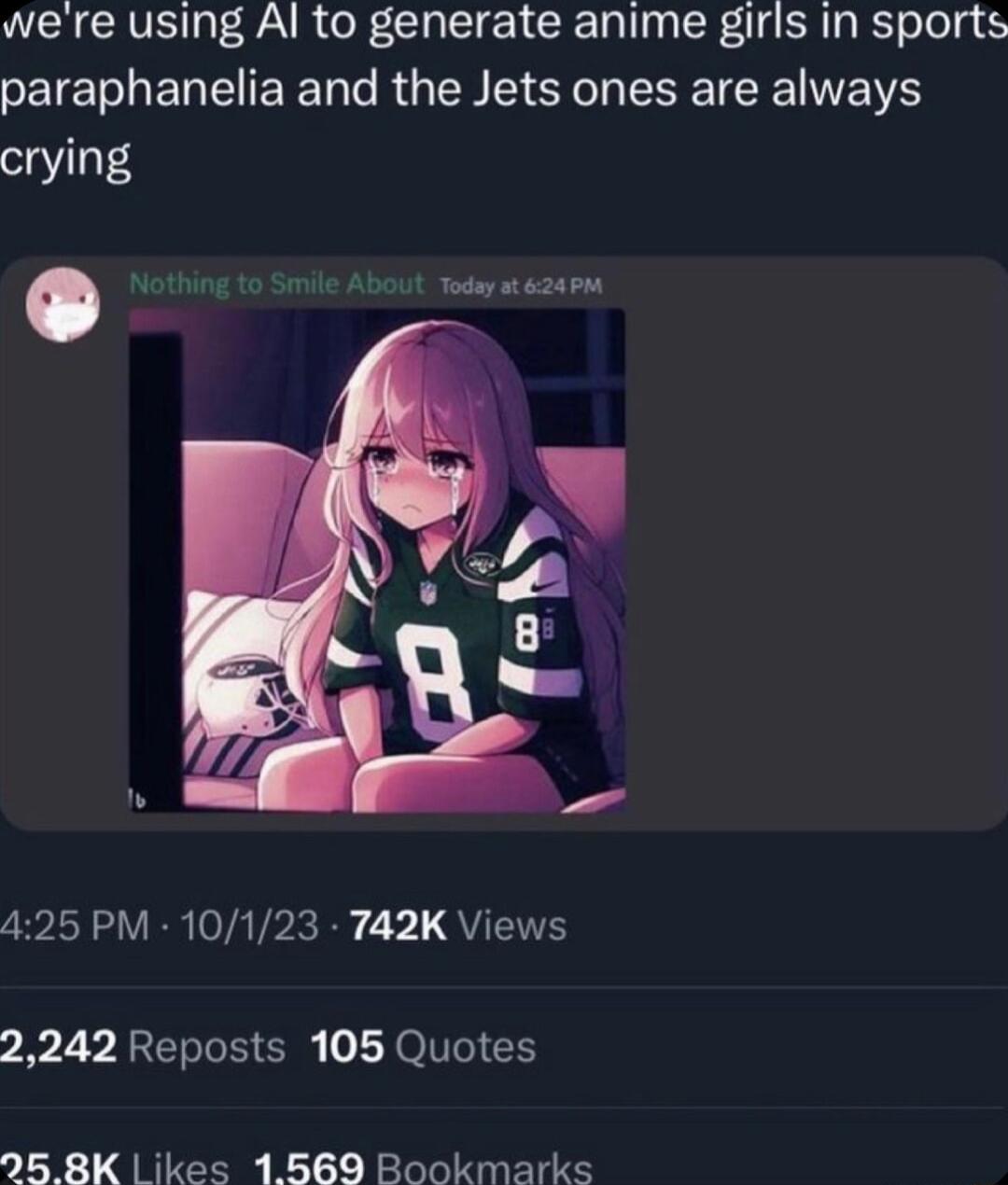Viewport: 1008px width, 1185px height.
Task: Click the "Today at 6:24 PM" timestamp
Action: tap(521, 286)
